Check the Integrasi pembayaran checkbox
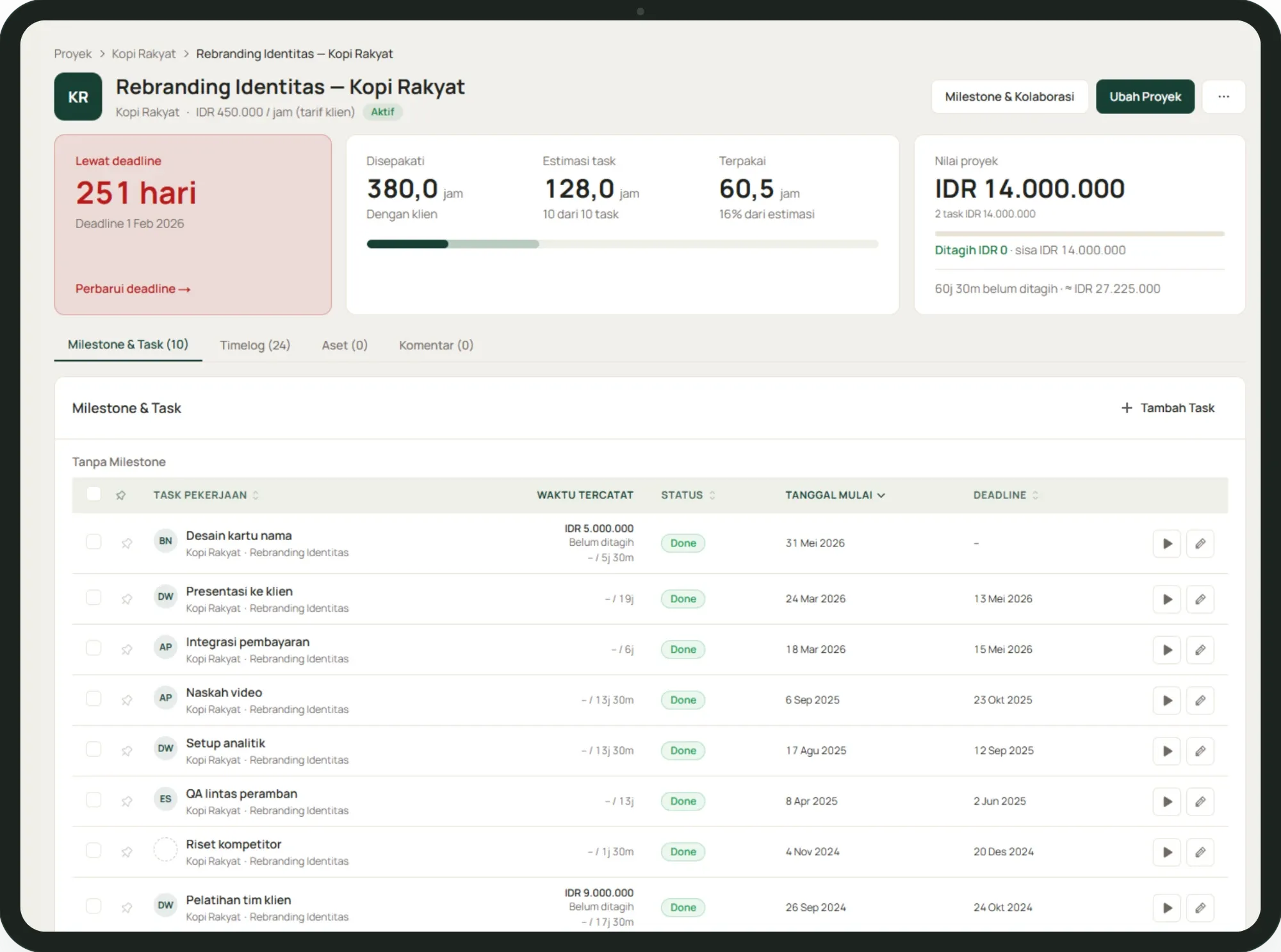Image resolution: width=1281 pixels, height=952 pixels. (94, 648)
